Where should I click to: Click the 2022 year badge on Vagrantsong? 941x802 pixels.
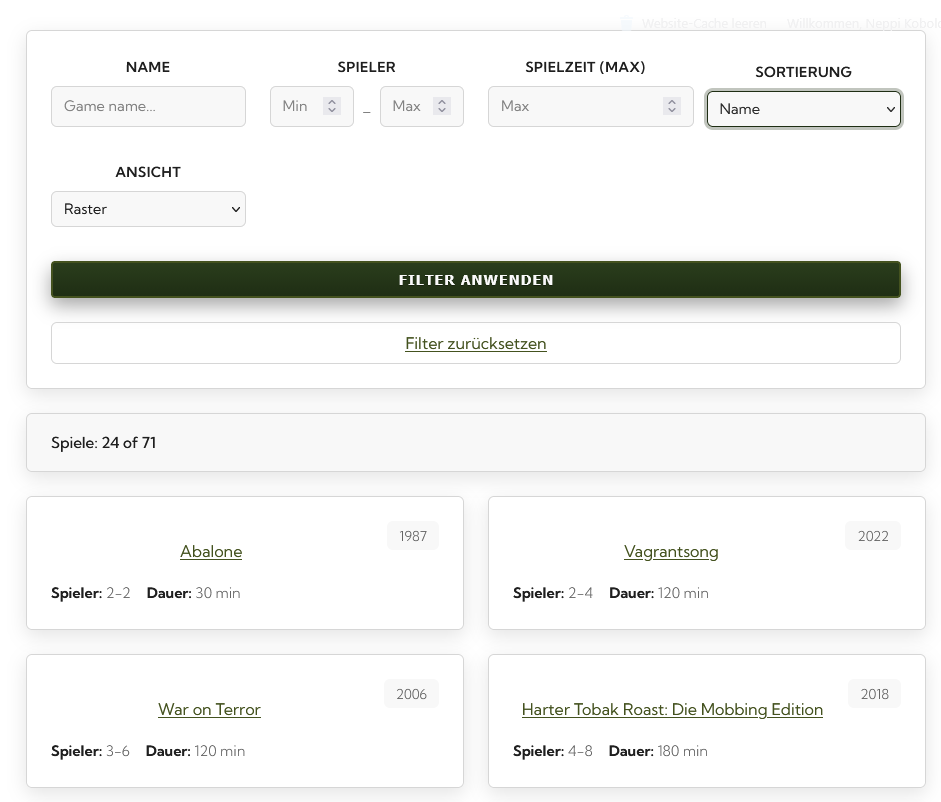(872, 536)
